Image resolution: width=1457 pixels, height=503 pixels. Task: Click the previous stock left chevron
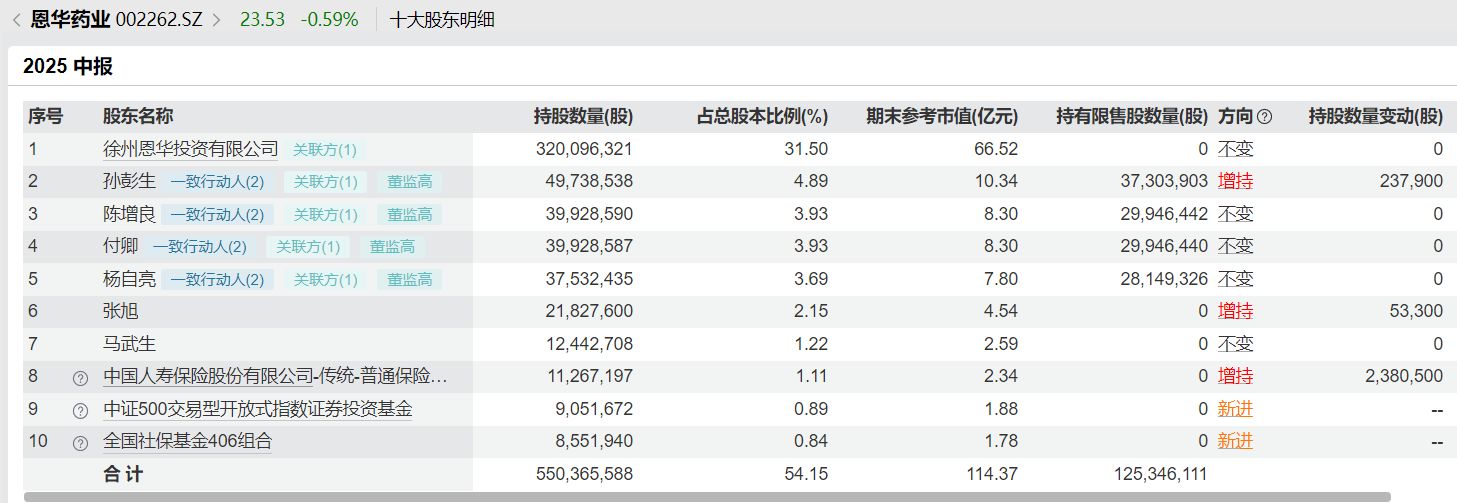click(16, 19)
